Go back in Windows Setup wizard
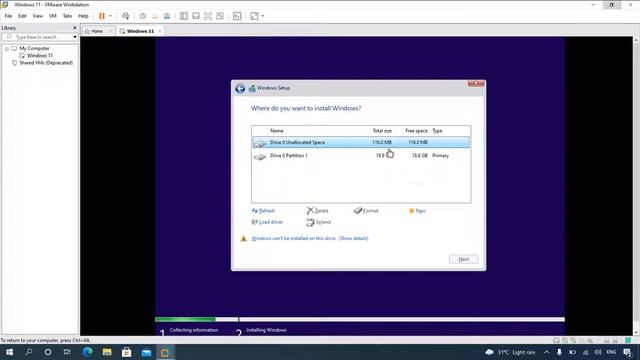640x360 pixels. [x=240, y=88]
